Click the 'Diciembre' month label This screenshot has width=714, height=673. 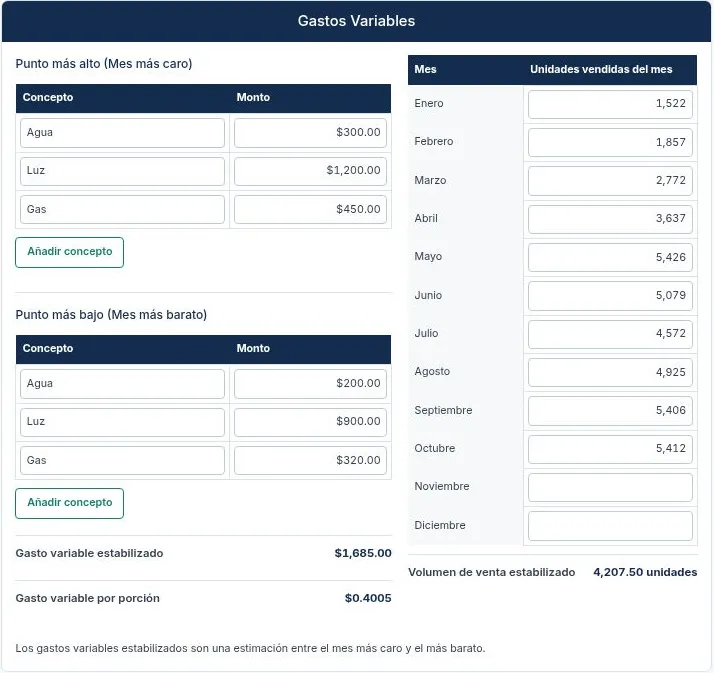pos(440,525)
